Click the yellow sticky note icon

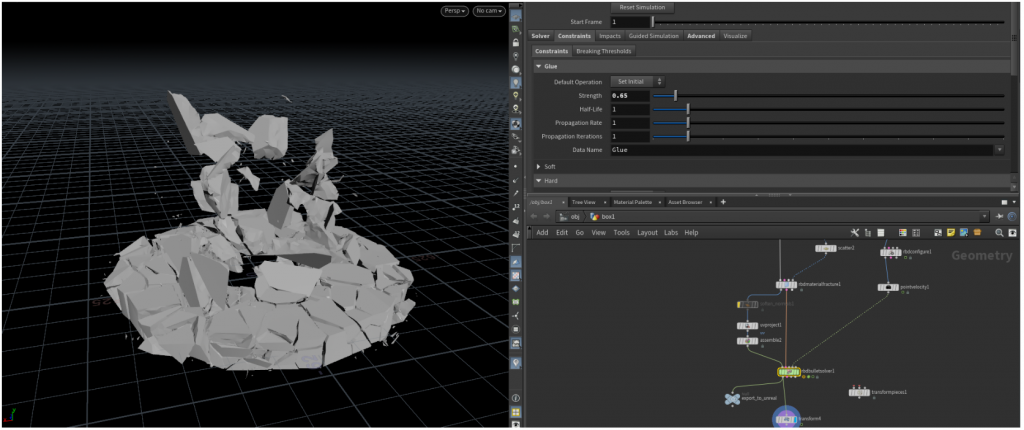coord(951,233)
